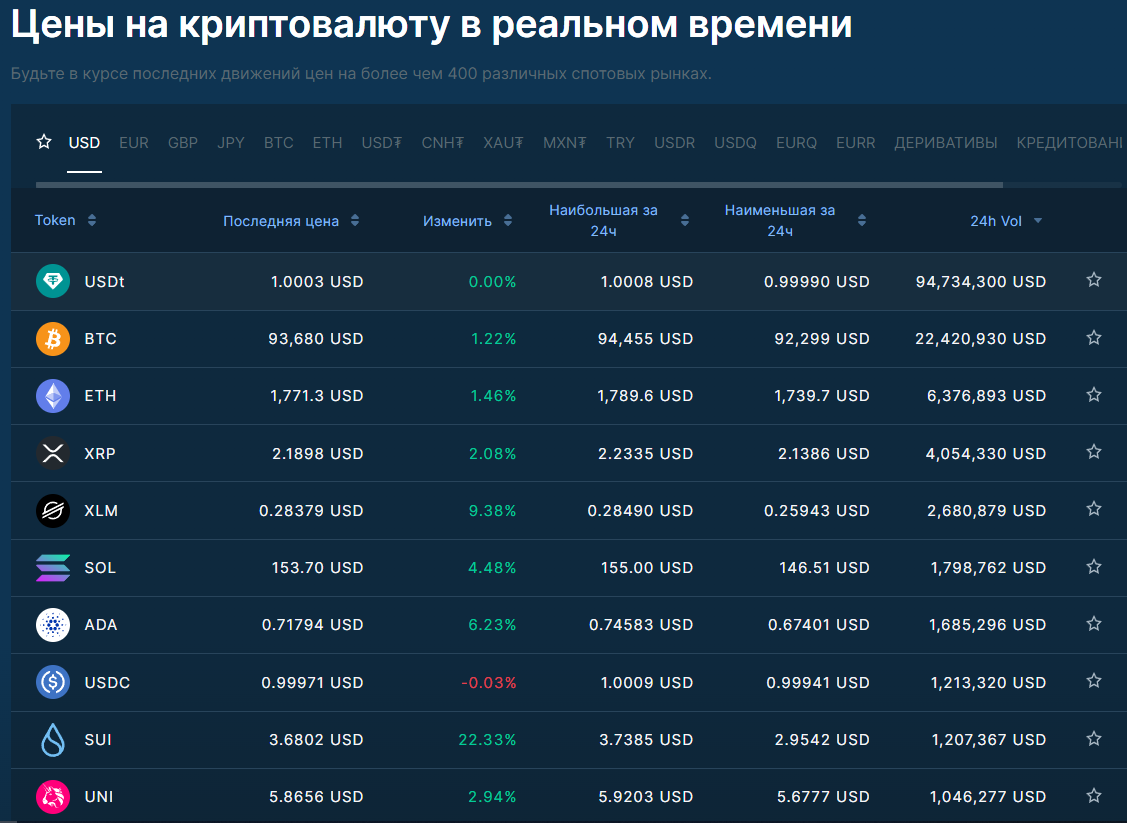The height and width of the screenshot is (823, 1127).
Task: Sort by Последняя цена column
Action: click(291, 221)
